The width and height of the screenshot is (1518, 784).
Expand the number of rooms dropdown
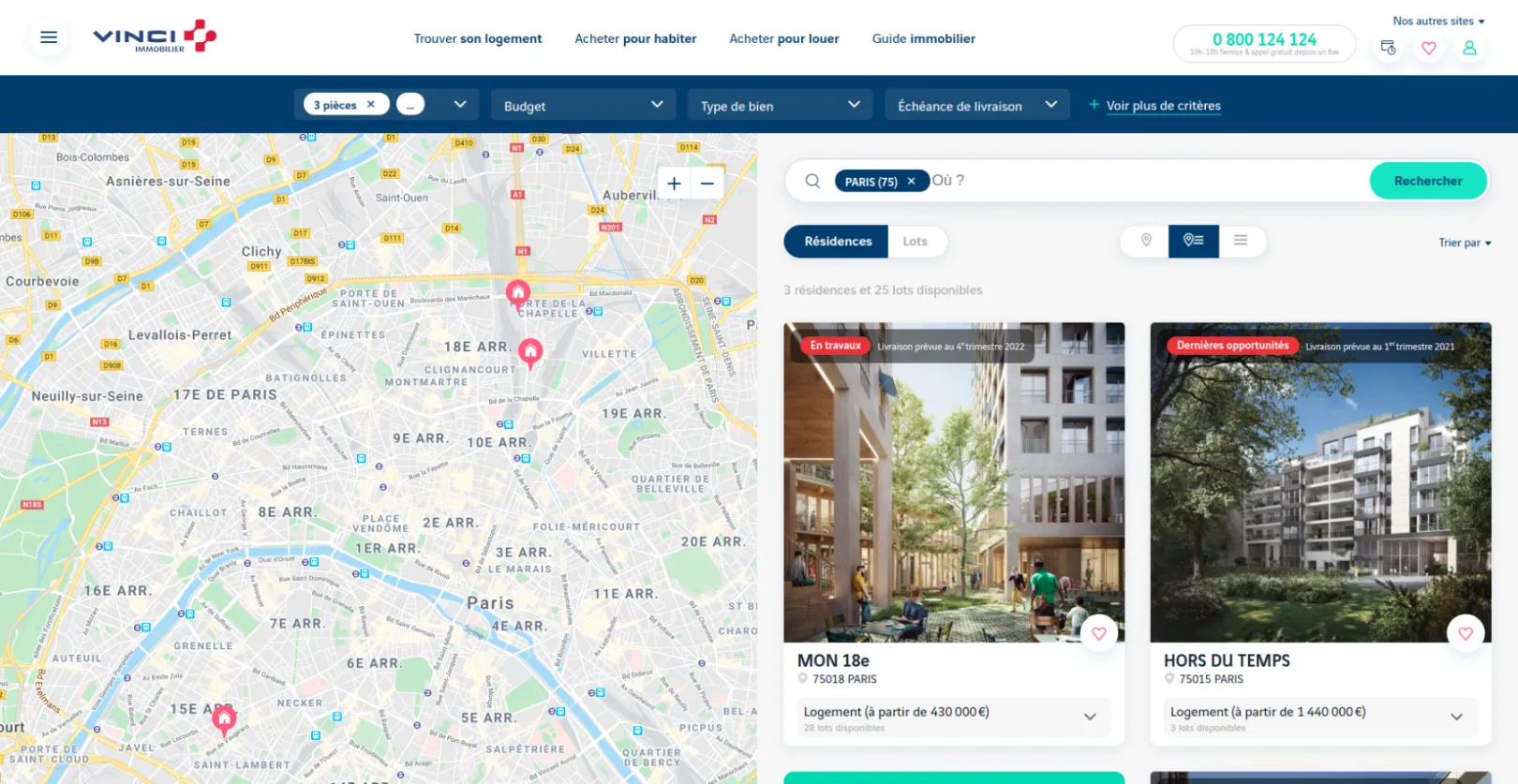(x=460, y=105)
